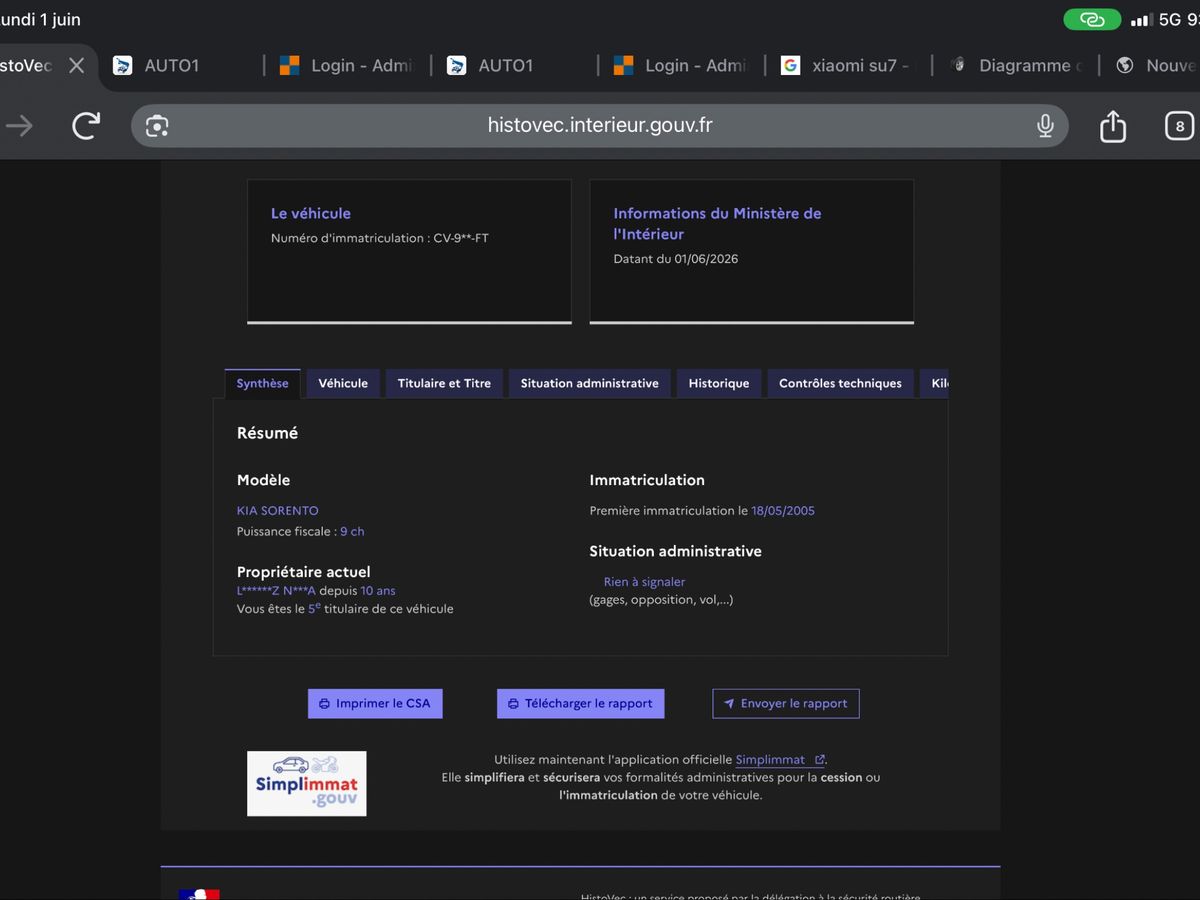The width and height of the screenshot is (1200, 900).
Task: Click the Puissance fiscale 9 ch value
Action: click(x=352, y=532)
